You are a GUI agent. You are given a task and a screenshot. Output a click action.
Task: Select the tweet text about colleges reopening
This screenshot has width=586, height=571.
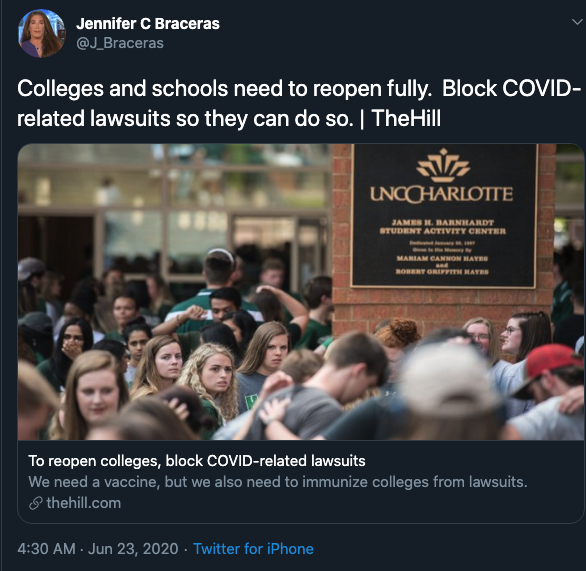coord(299,104)
